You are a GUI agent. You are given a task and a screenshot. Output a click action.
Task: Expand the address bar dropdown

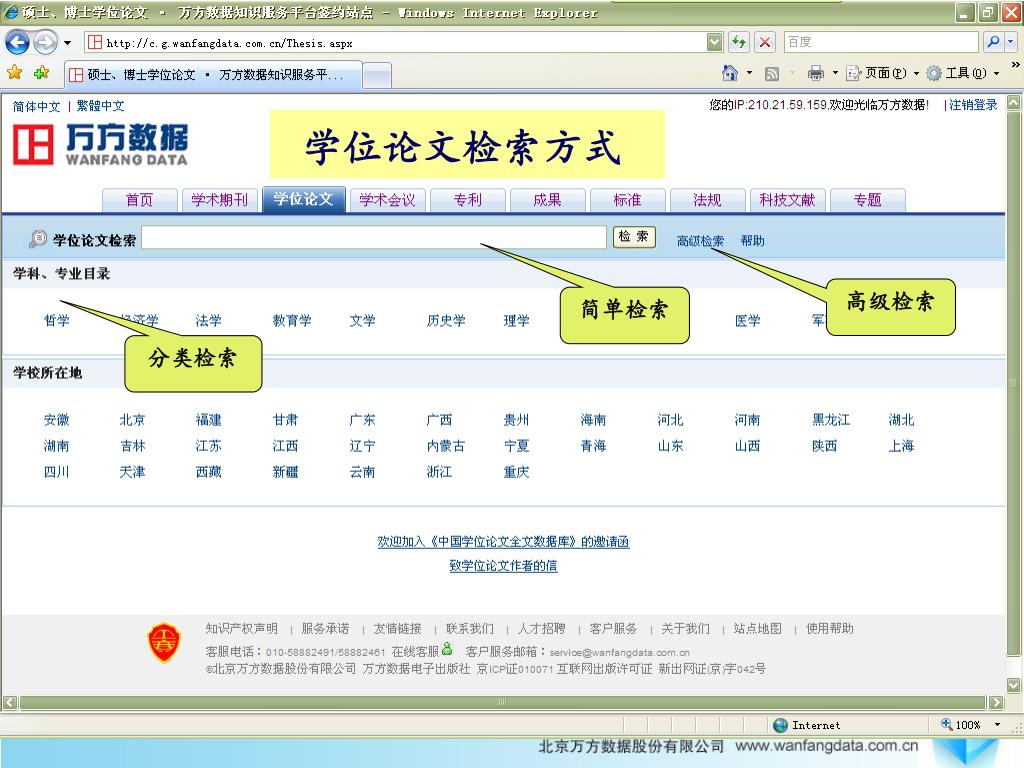(714, 42)
